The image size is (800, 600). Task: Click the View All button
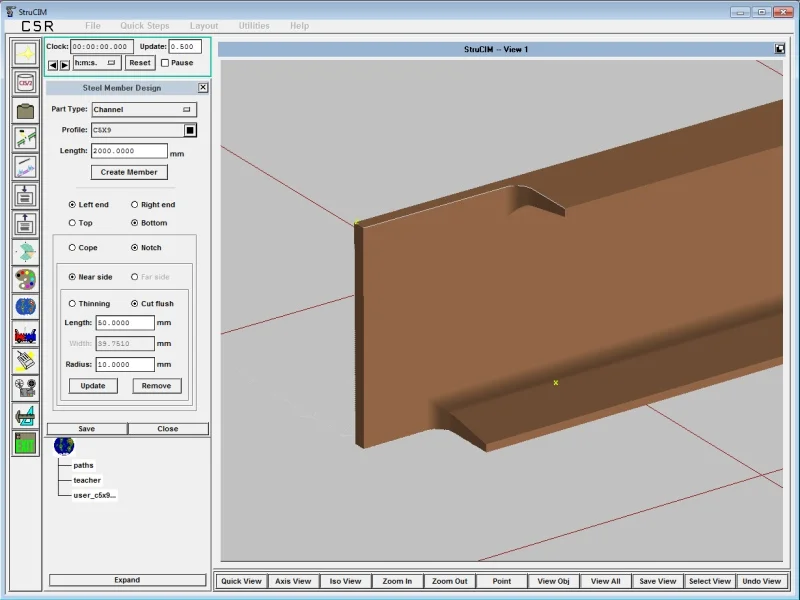click(606, 581)
